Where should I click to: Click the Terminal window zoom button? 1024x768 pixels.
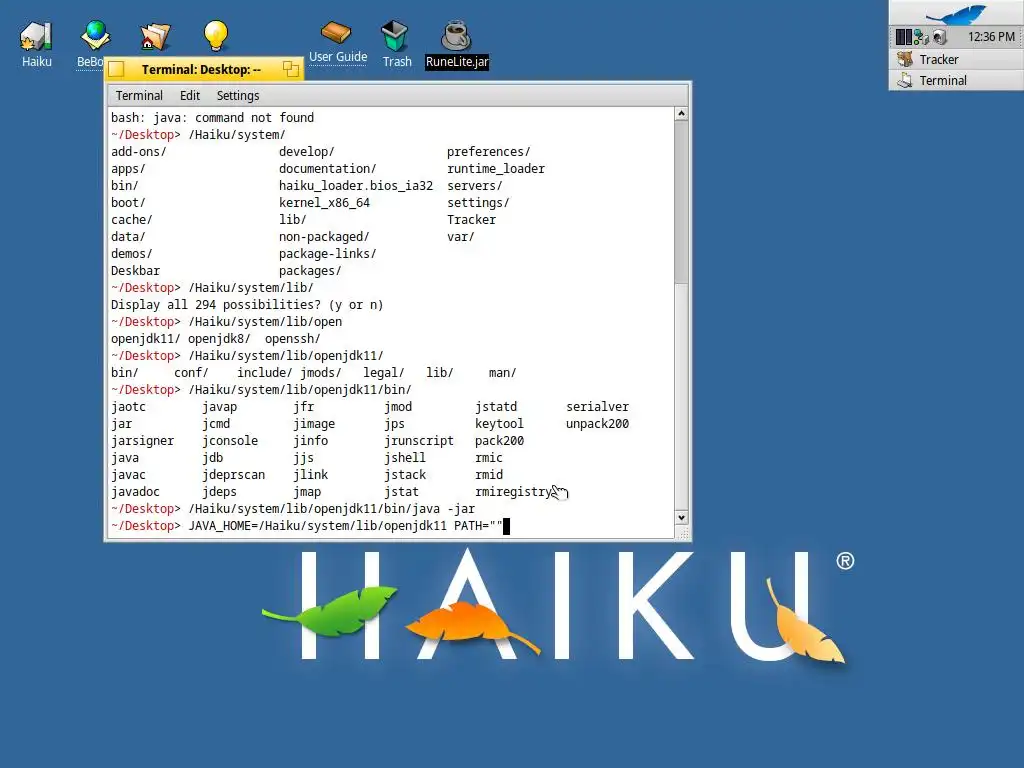click(291, 69)
